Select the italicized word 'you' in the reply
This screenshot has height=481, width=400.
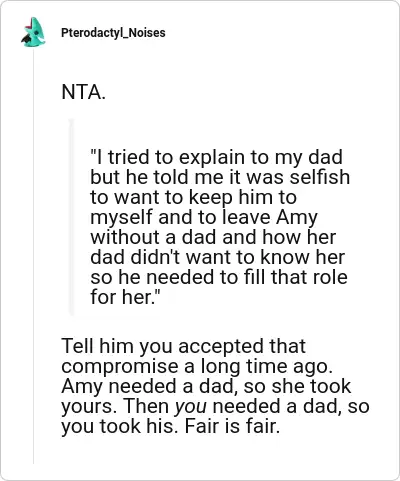pos(191,407)
